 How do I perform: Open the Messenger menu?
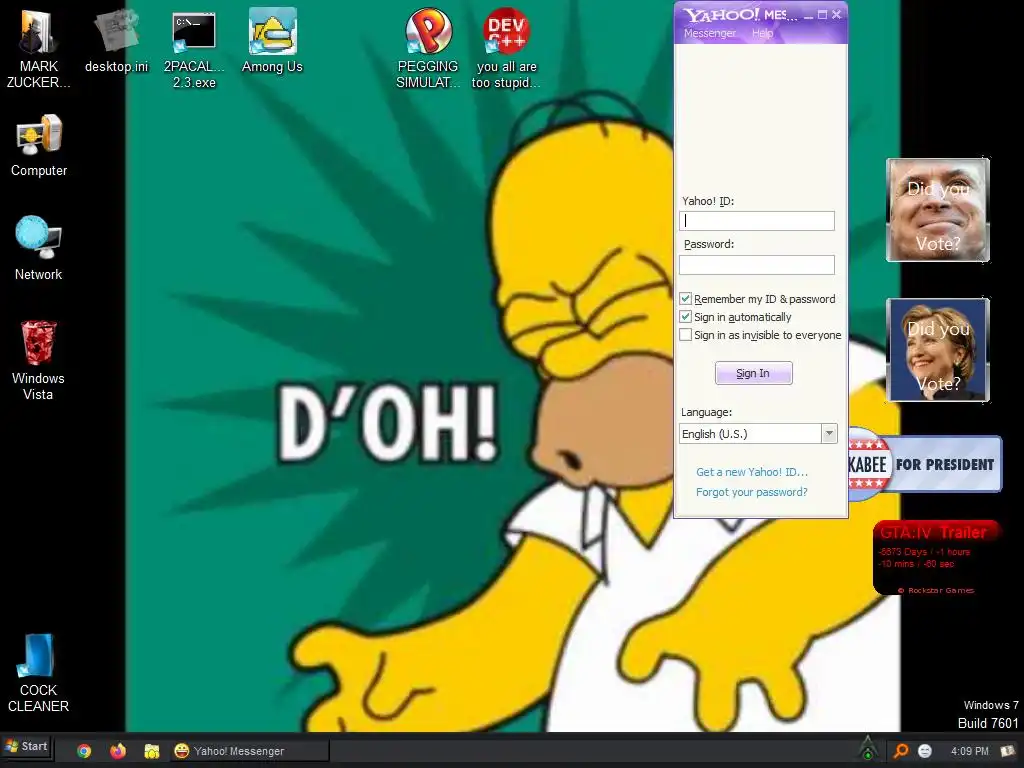(x=709, y=33)
